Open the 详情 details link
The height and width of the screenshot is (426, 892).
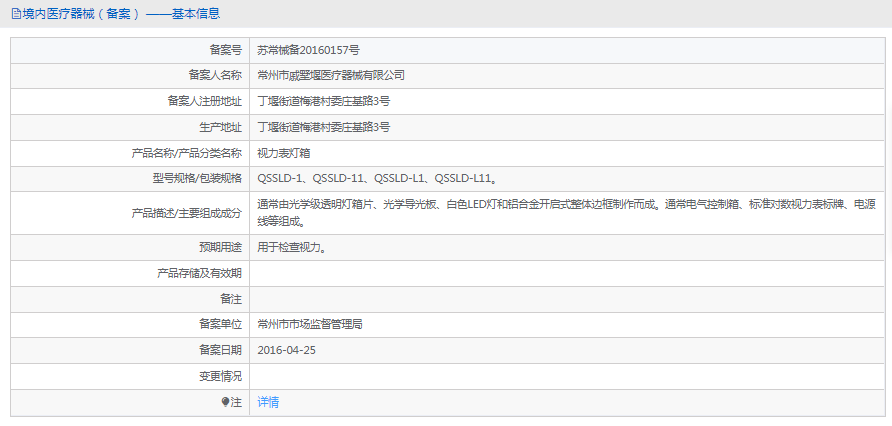point(268,402)
